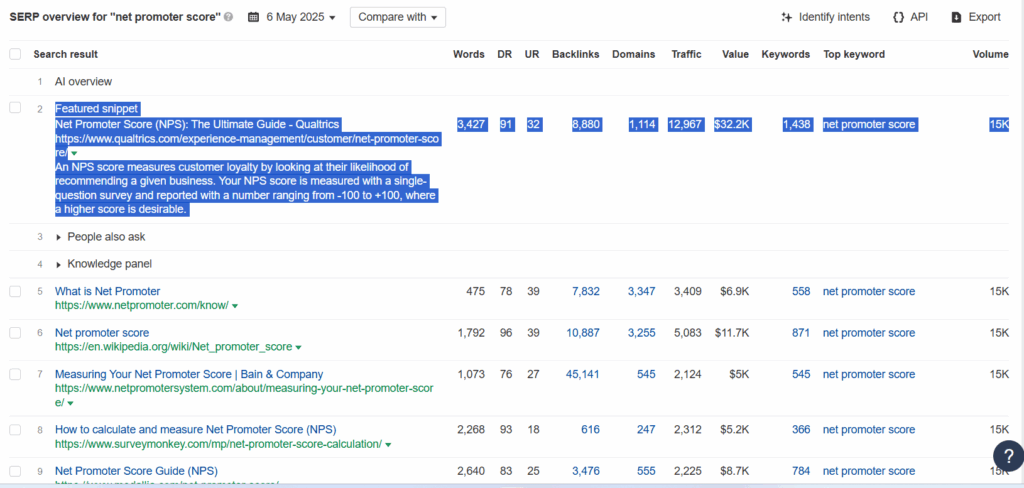1024x488 pixels.
Task: Click keywords value 558
Action: (801, 291)
